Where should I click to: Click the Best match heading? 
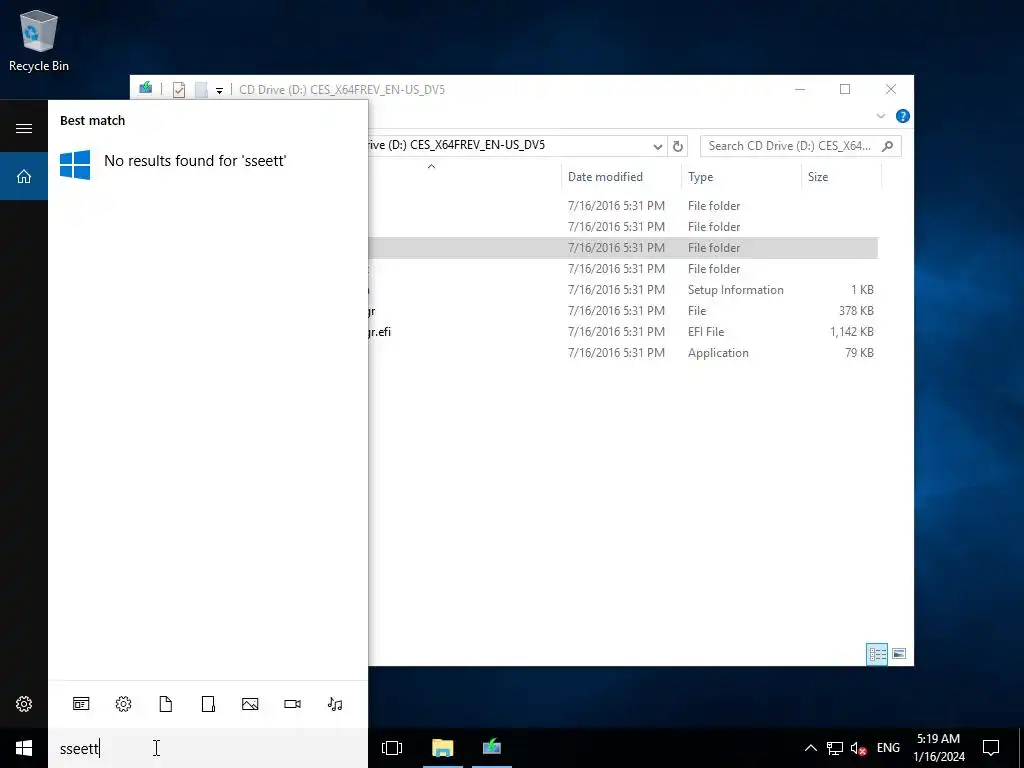tap(92, 121)
